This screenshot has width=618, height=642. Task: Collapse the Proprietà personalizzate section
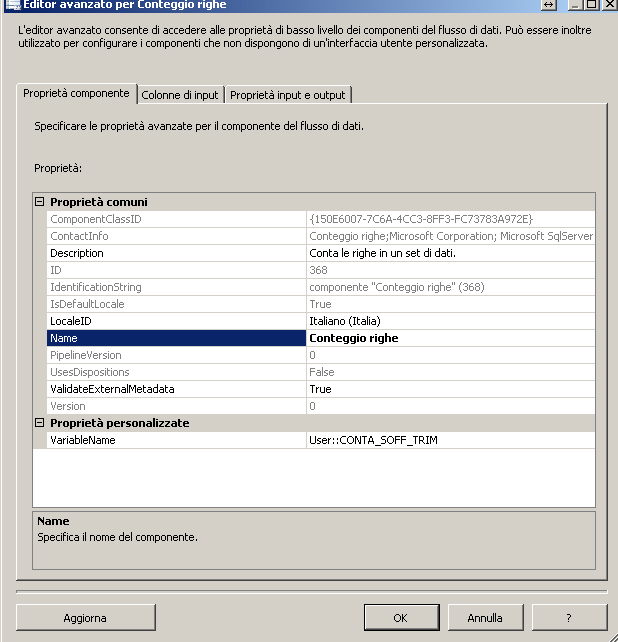(x=39, y=423)
